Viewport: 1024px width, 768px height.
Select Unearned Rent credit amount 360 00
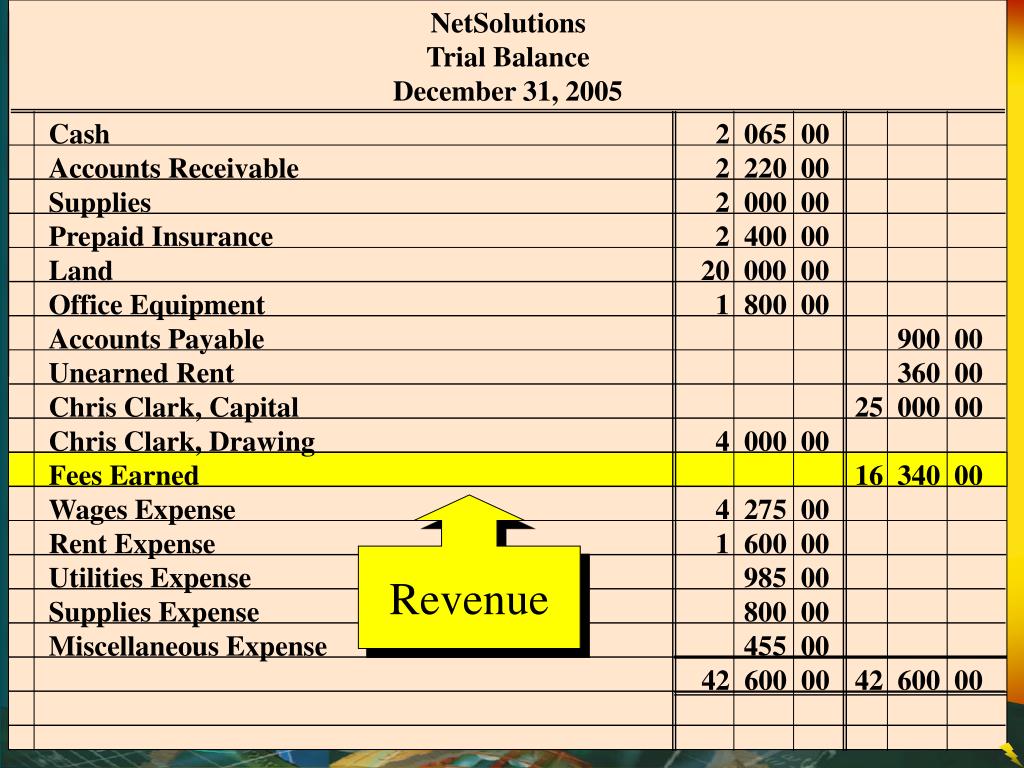(940, 374)
